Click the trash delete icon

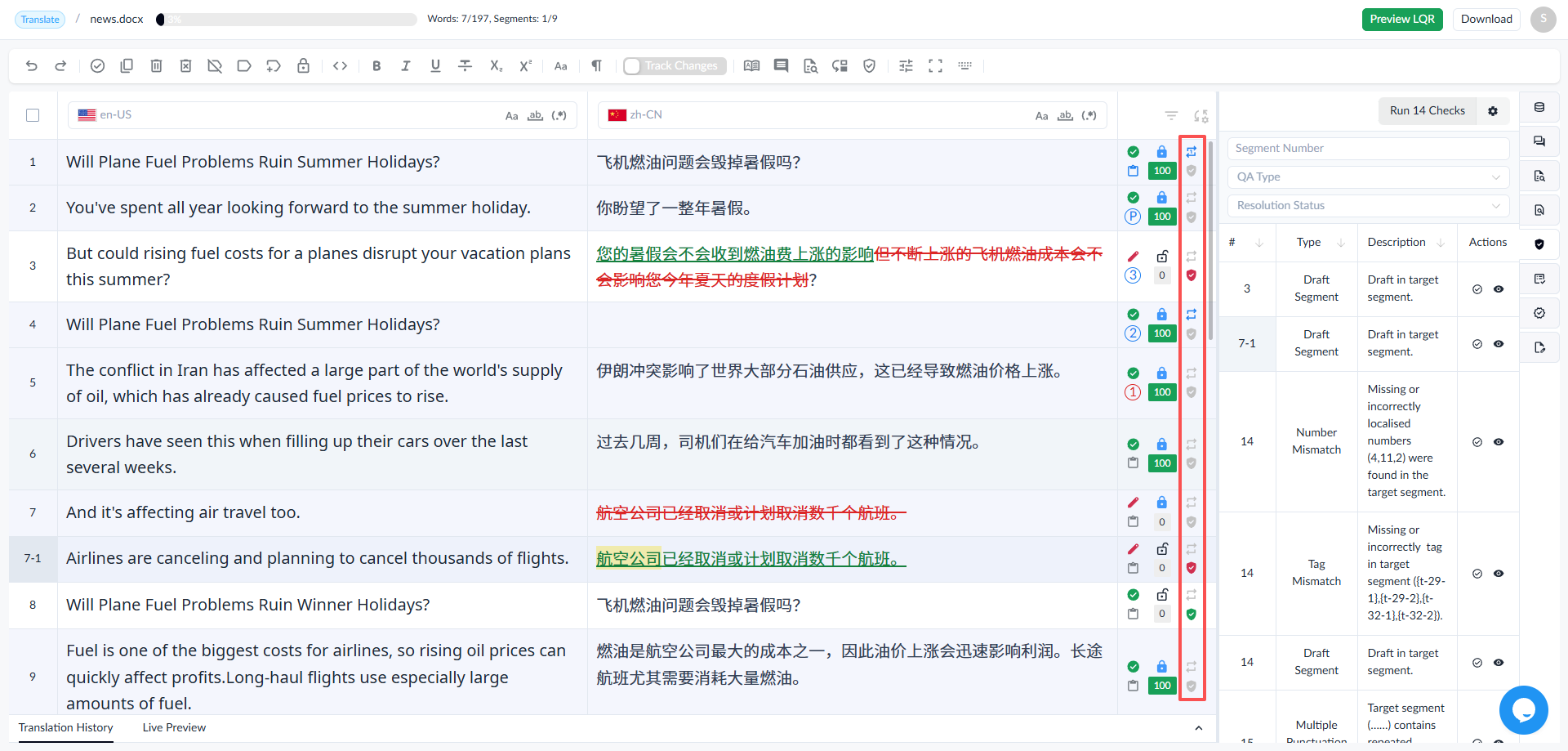[156, 66]
